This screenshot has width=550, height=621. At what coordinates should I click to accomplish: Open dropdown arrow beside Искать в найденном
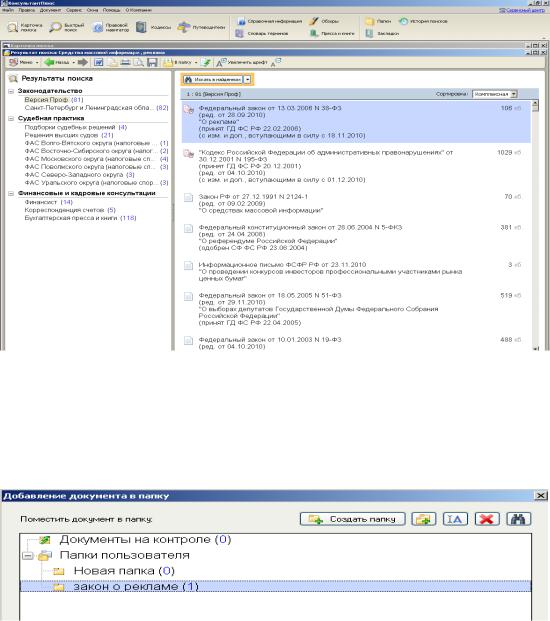[247, 80]
